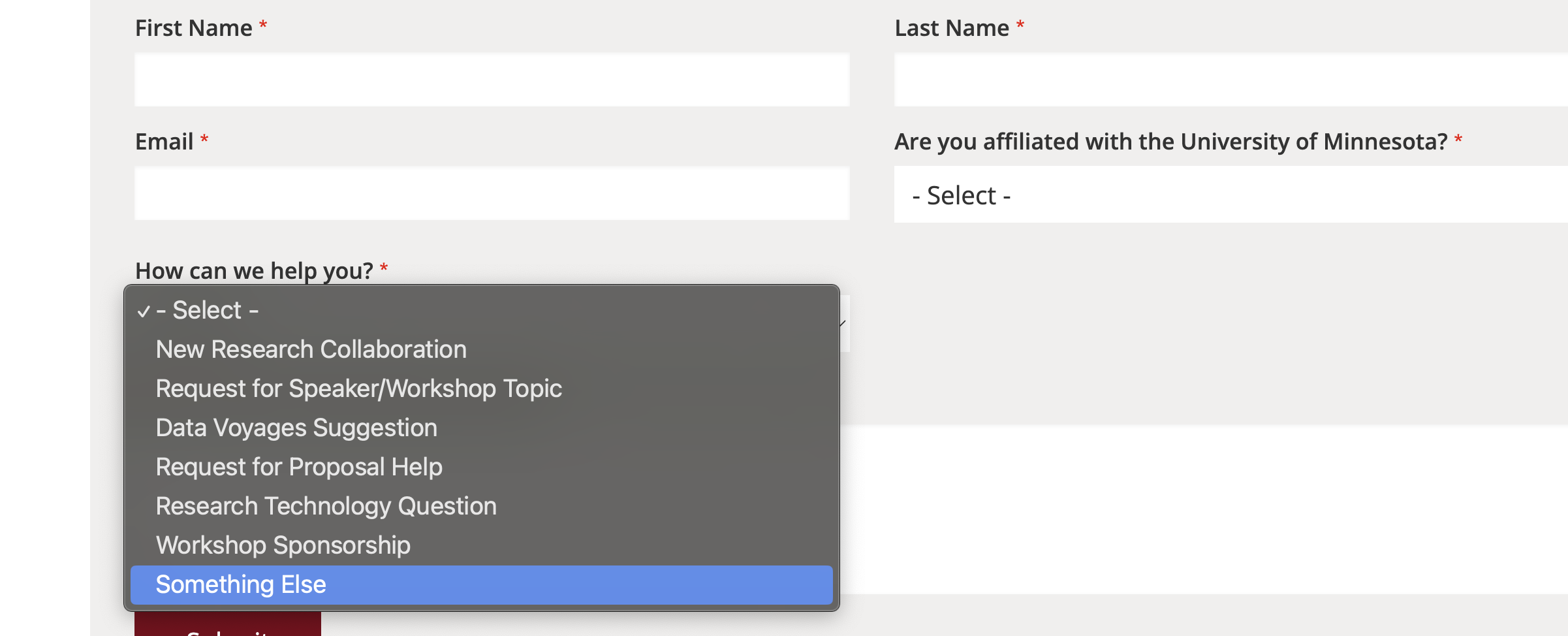Click the Last Name input field
The height and width of the screenshot is (636, 1568).
coord(1231,80)
